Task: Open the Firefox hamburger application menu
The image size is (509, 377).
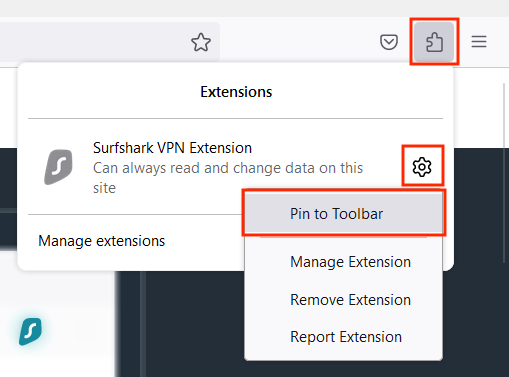Action: tap(479, 42)
